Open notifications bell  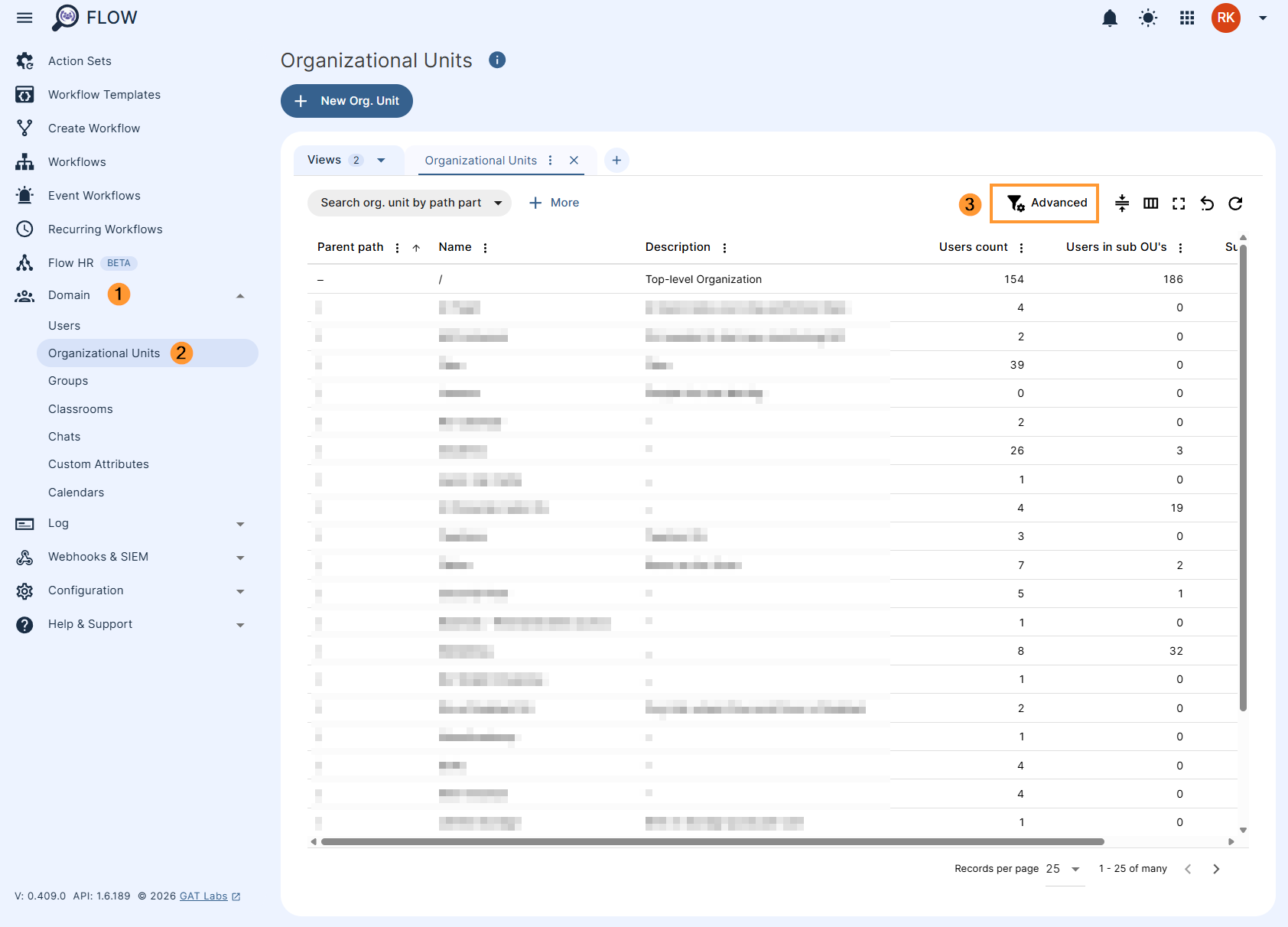point(1110,18)
